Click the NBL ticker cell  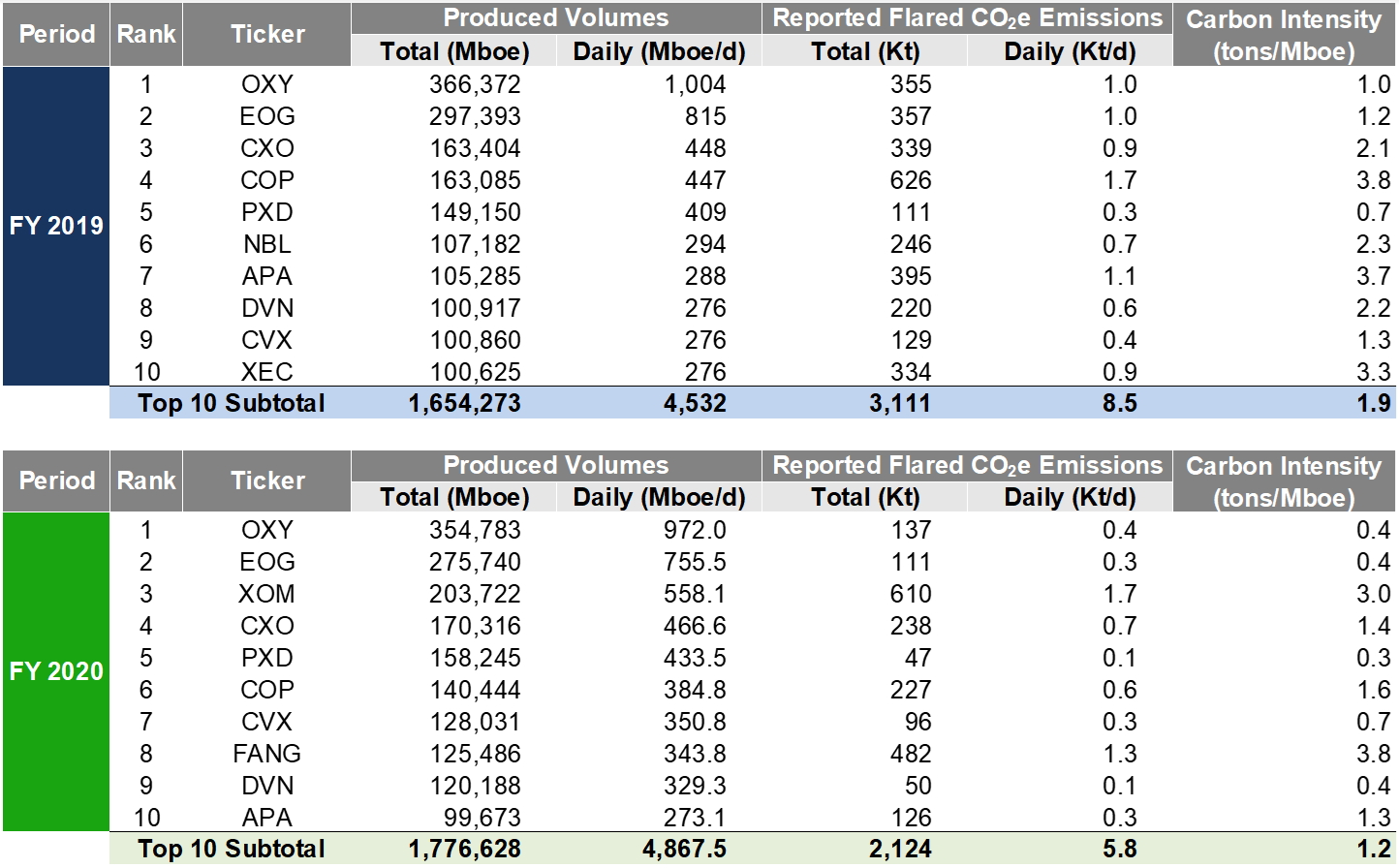coord(266,244)
